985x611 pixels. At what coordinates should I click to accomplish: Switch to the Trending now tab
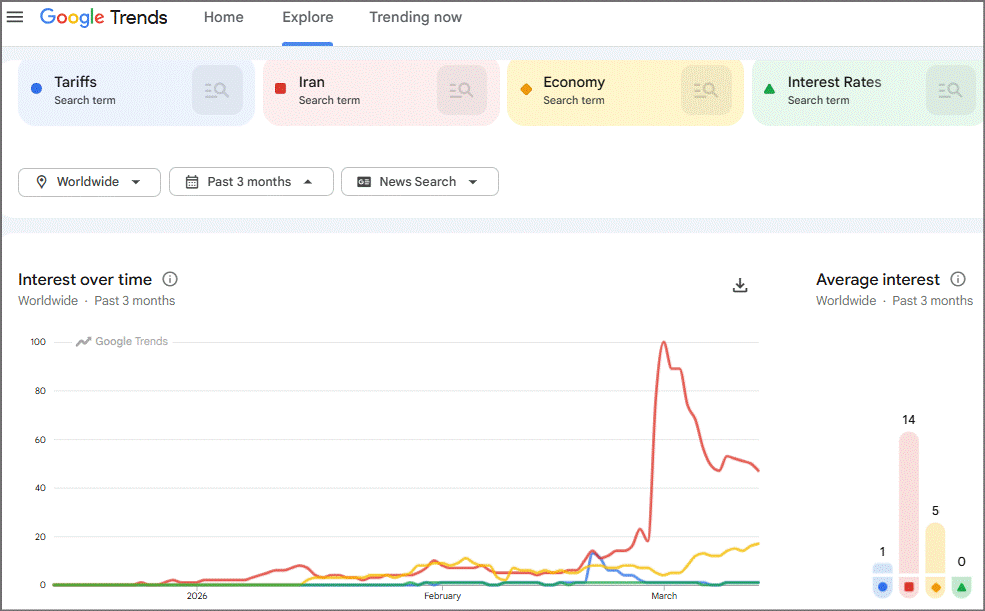coord(415,17)
